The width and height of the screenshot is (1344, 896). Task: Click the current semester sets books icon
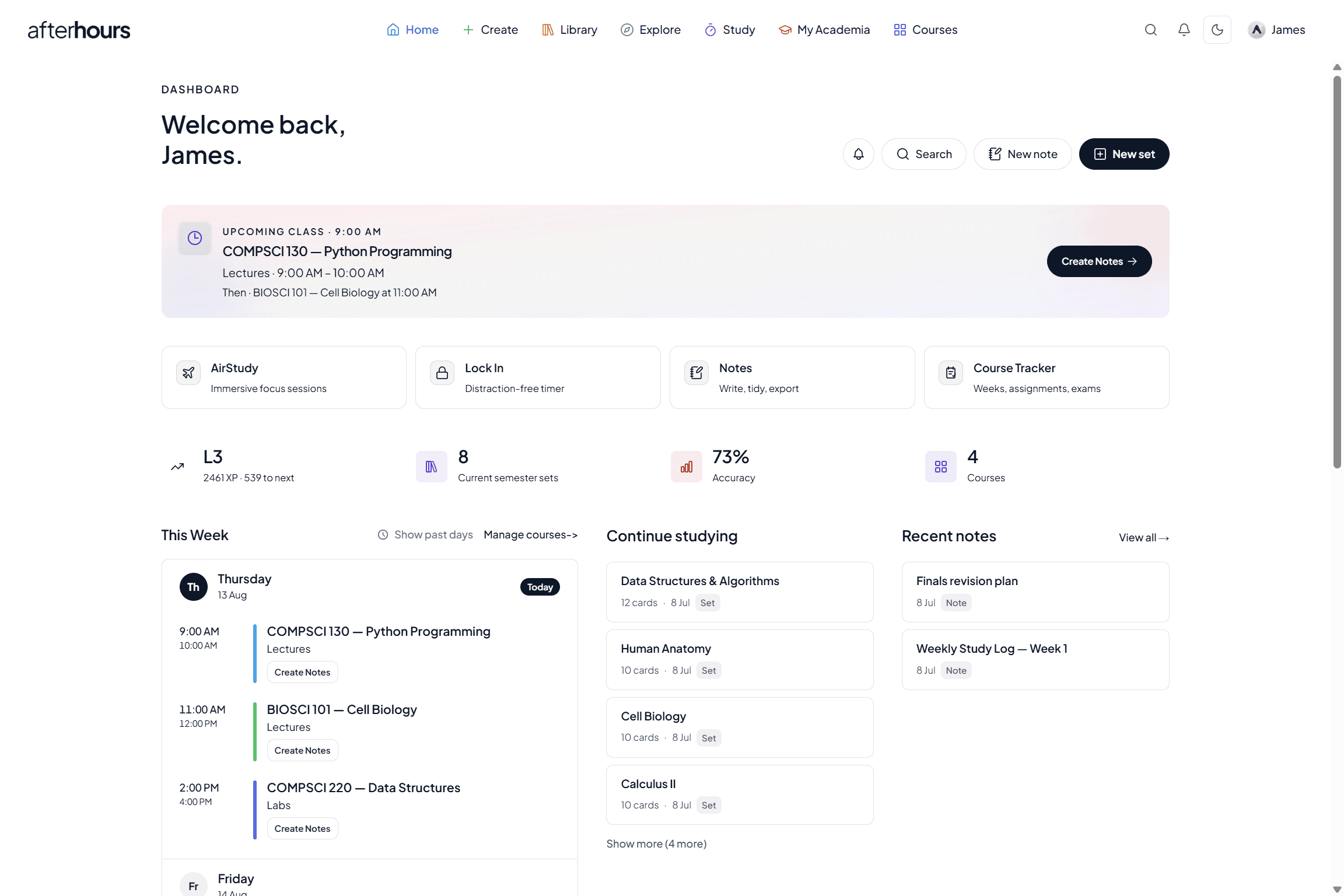tap(432, 467)
